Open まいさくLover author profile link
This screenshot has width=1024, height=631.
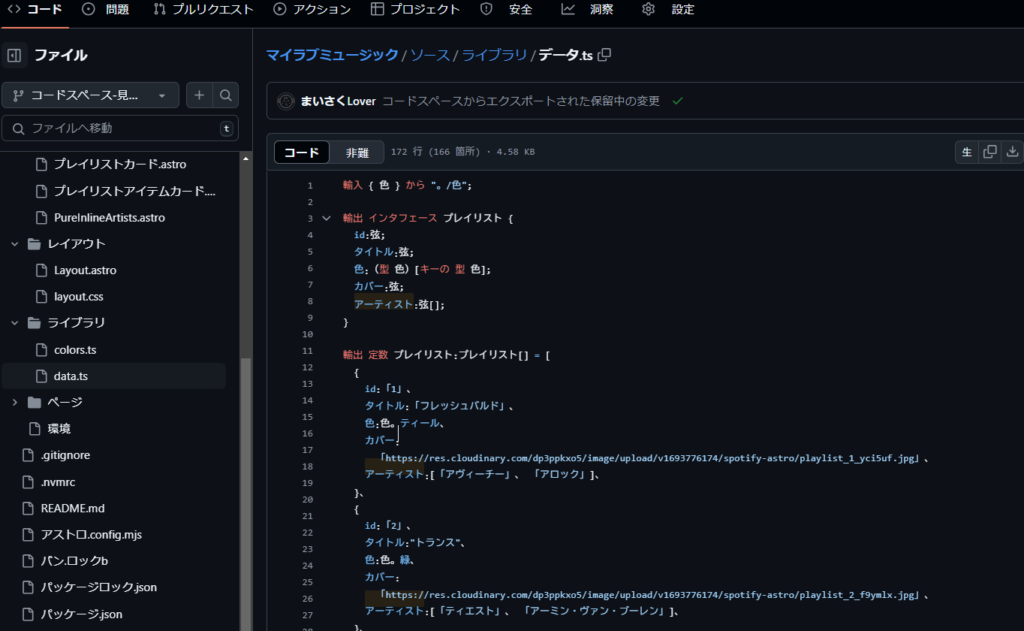point(338,101)
